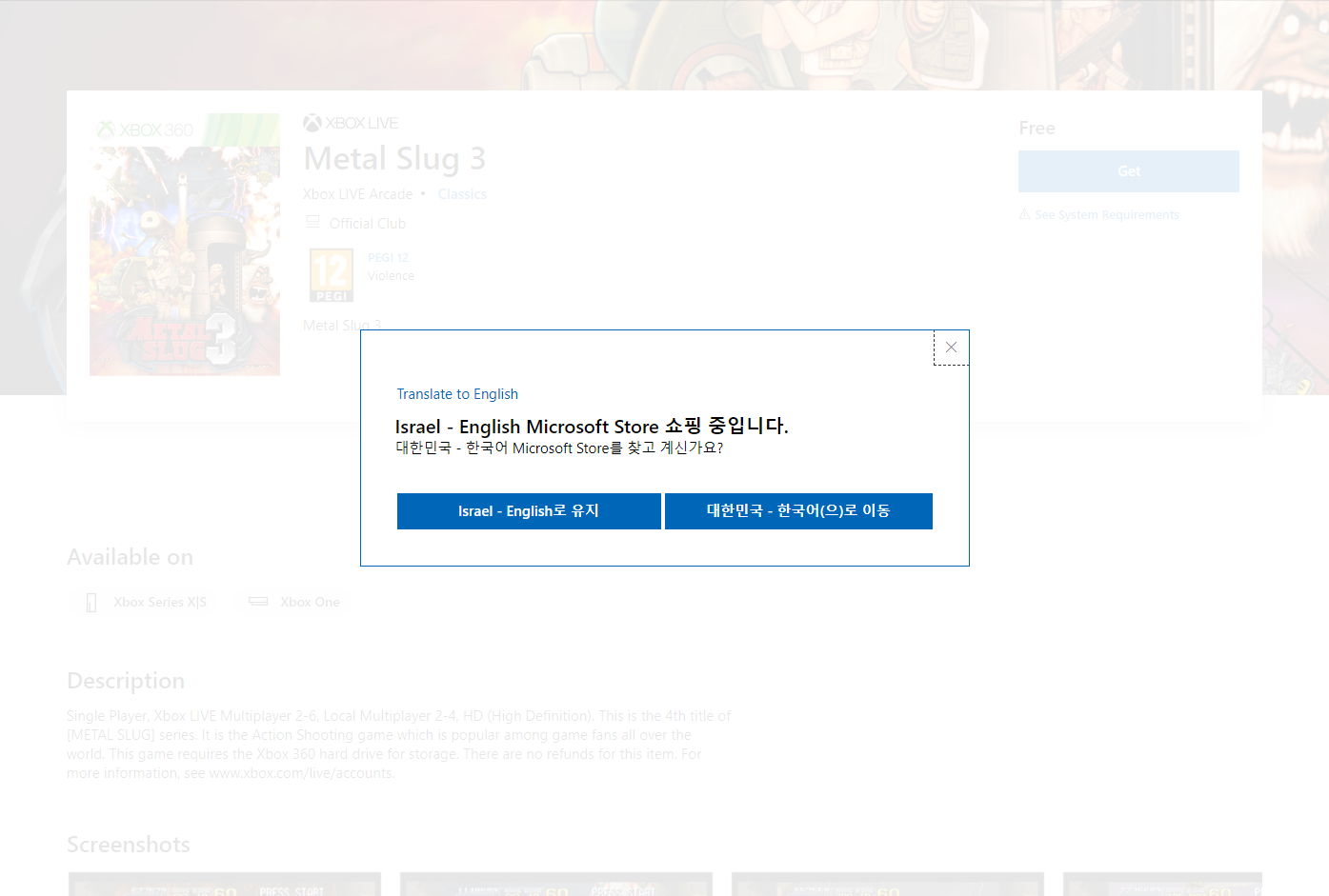Click the Screenshots heading

129,845
